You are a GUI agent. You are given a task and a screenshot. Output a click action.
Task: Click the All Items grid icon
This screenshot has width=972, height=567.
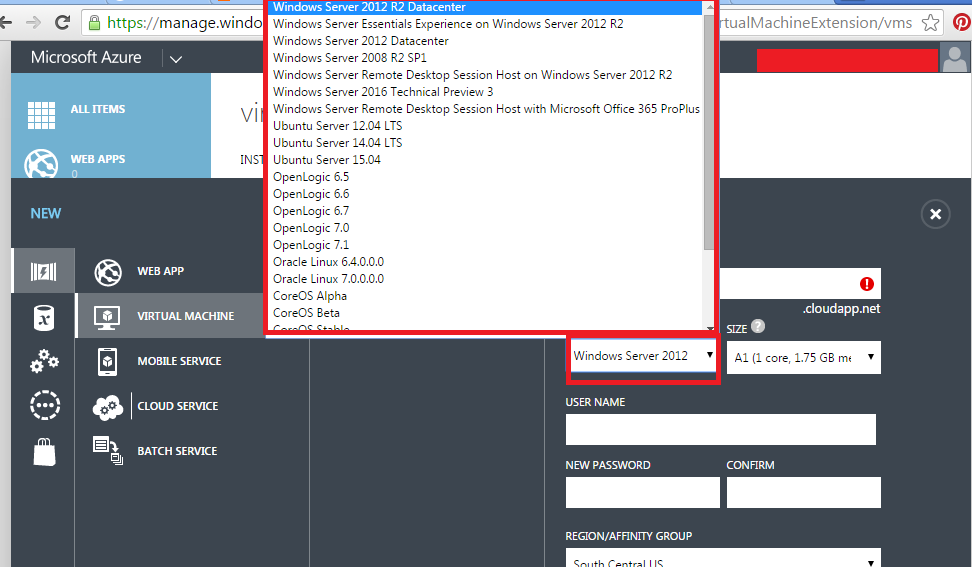click(x=41, y=115)
